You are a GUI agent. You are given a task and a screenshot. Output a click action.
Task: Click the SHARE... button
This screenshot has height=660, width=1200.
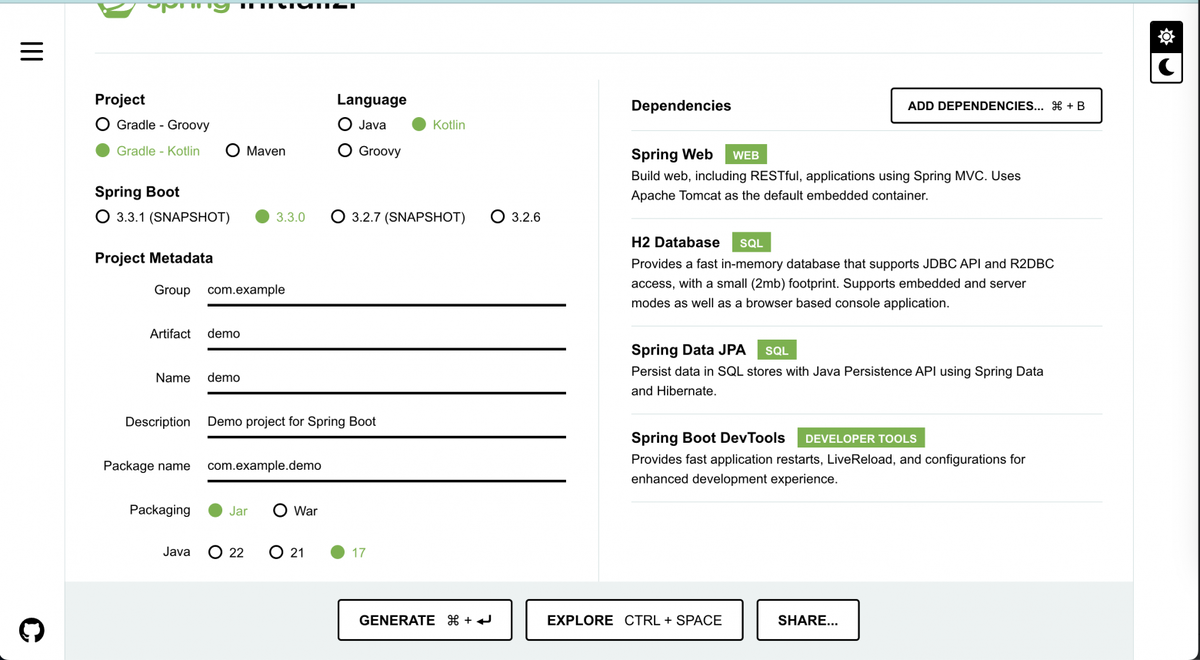click(808, 620)
